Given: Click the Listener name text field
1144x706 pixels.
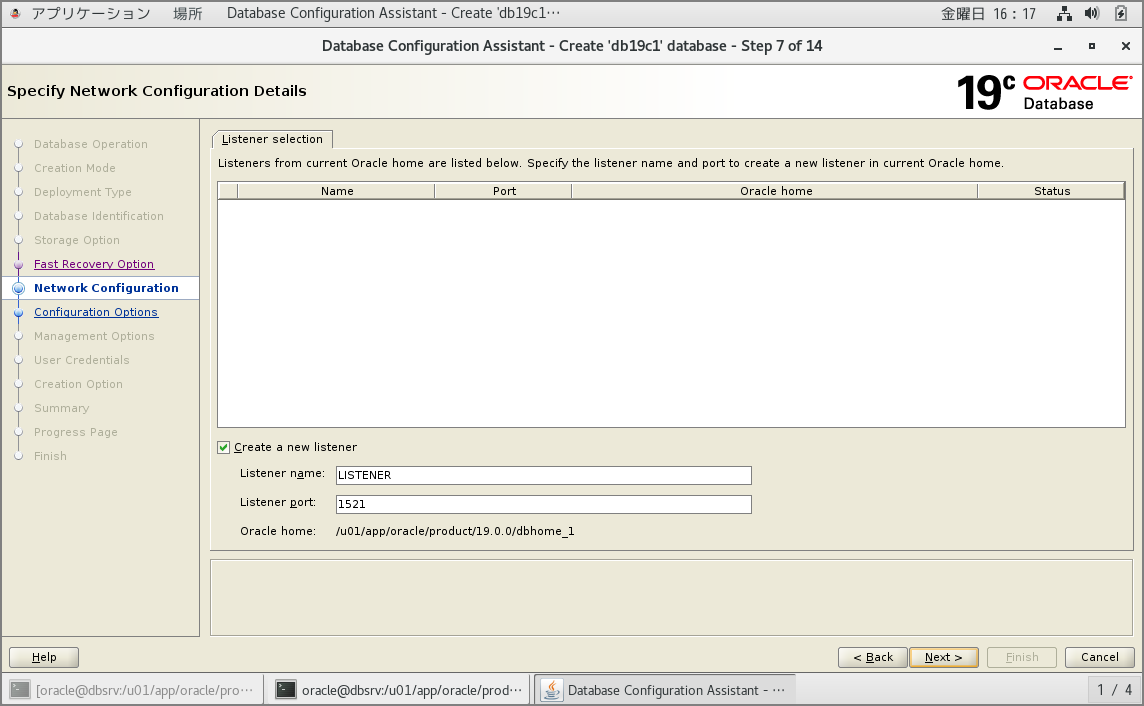Looking at the screenshot, I should coord(543,475).
